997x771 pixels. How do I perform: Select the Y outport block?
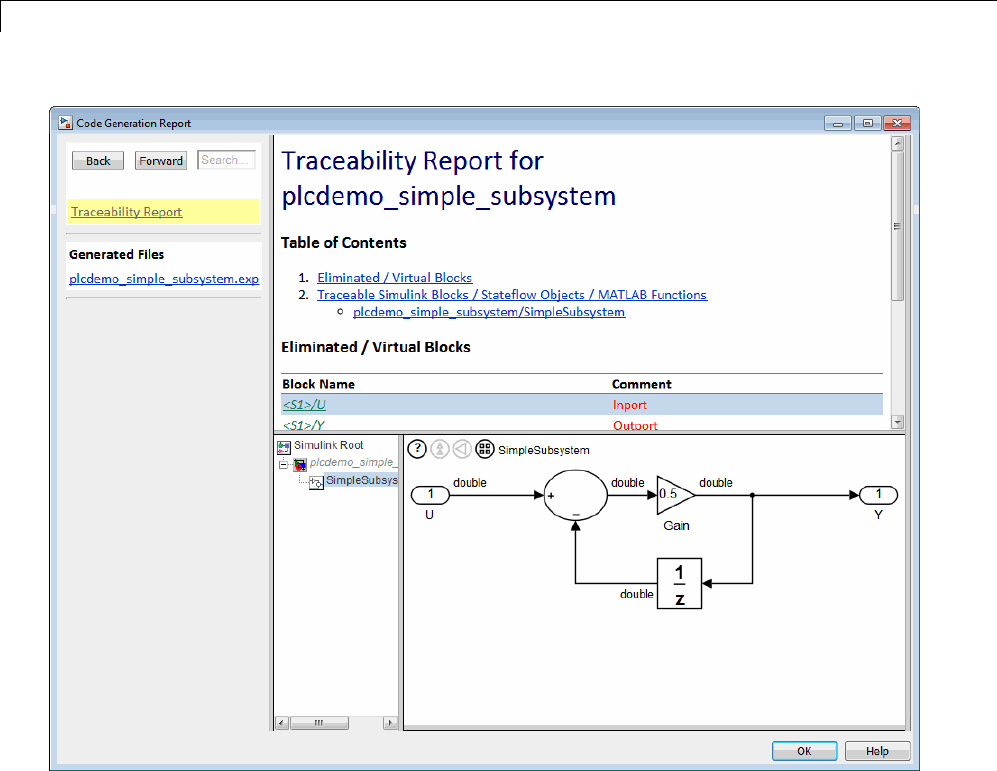click(878, 495)
